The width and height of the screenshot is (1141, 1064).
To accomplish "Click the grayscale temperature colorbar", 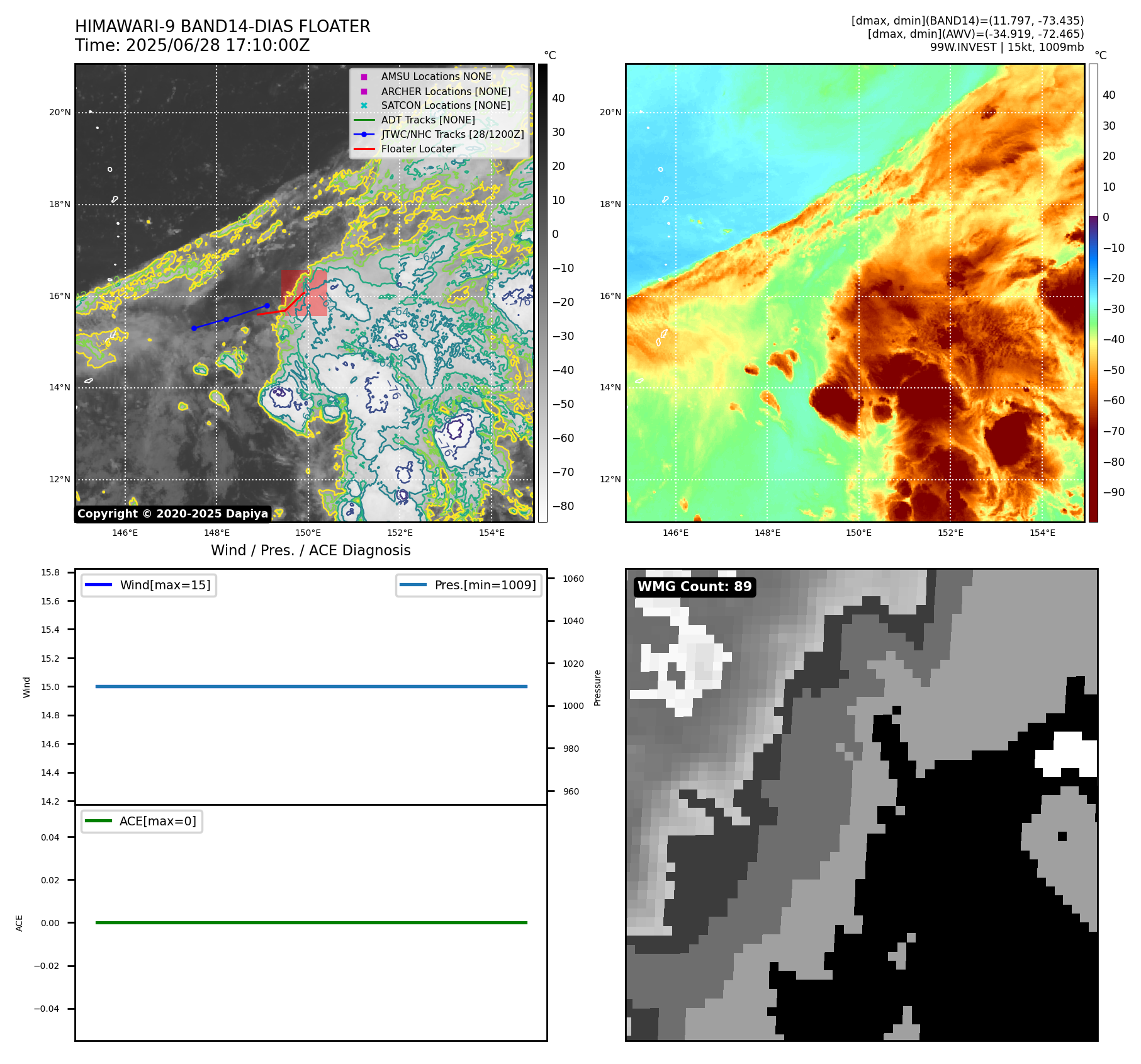I will (x=542, y=293).
